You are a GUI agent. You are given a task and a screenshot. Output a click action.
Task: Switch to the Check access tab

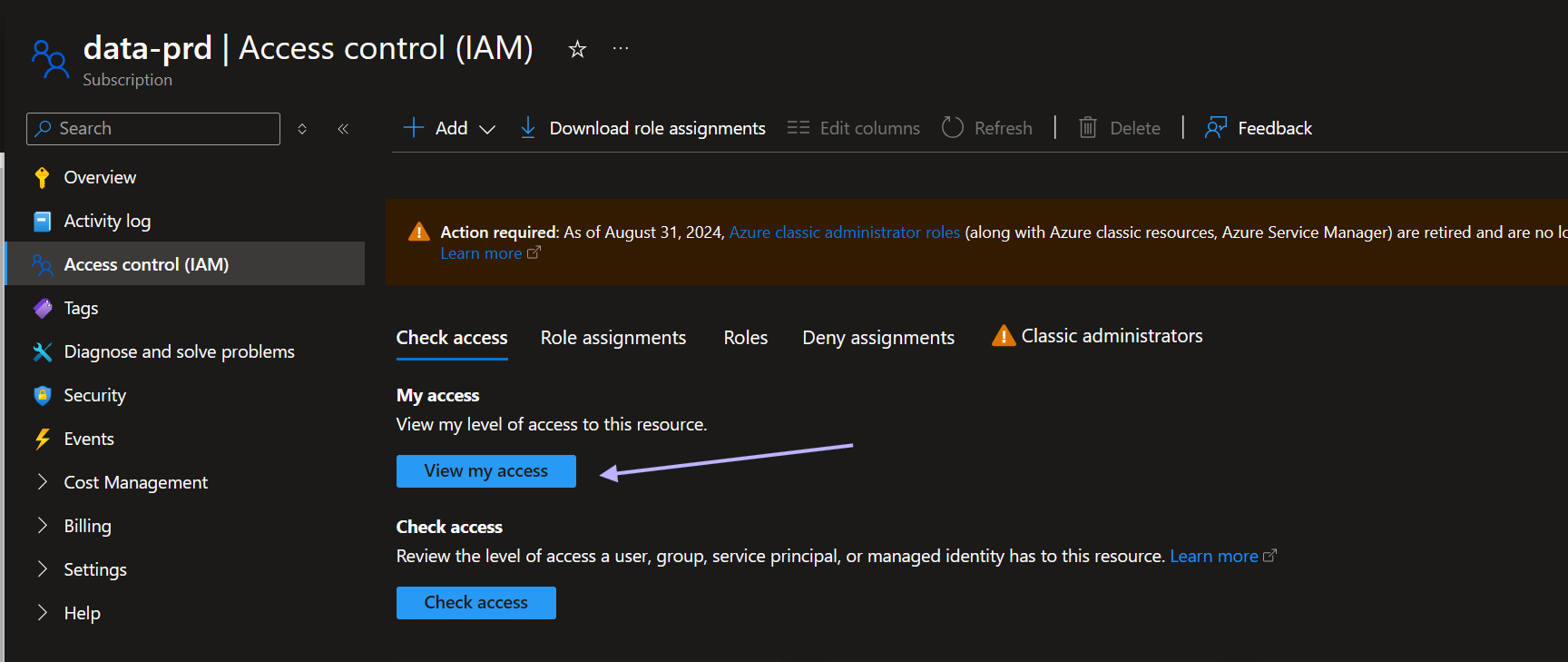point(452,338)
